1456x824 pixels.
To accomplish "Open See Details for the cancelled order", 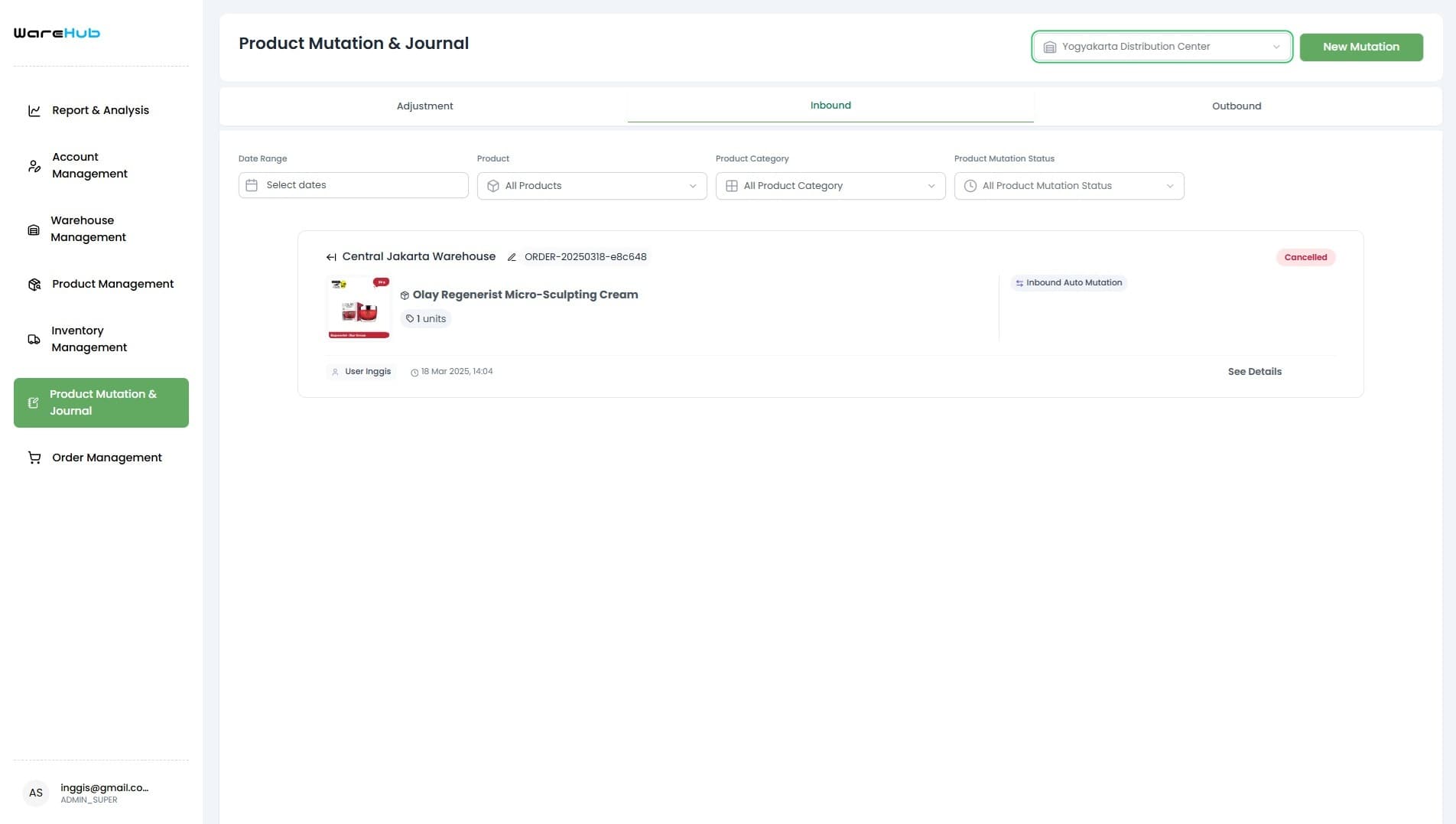I will pyautogui.click(x=1254, y=371).
